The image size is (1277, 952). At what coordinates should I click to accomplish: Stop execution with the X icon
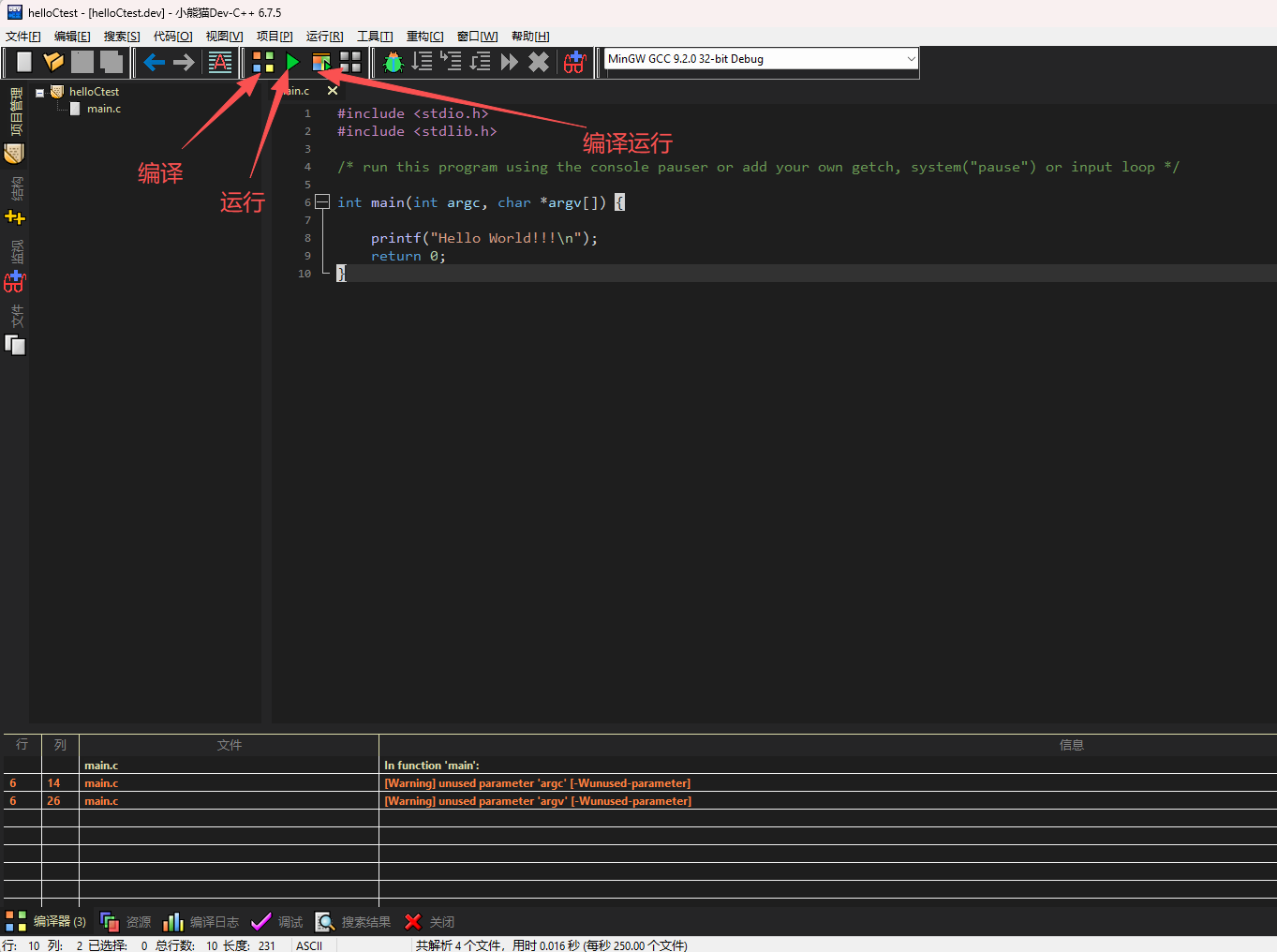[x=539, y=62]
